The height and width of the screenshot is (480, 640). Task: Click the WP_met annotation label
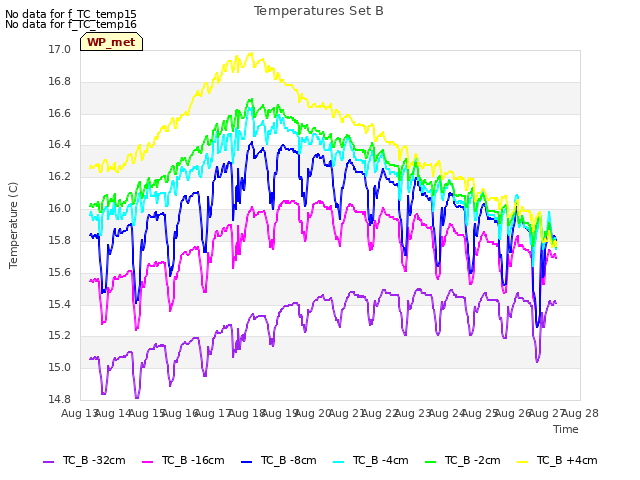(111, 42)
